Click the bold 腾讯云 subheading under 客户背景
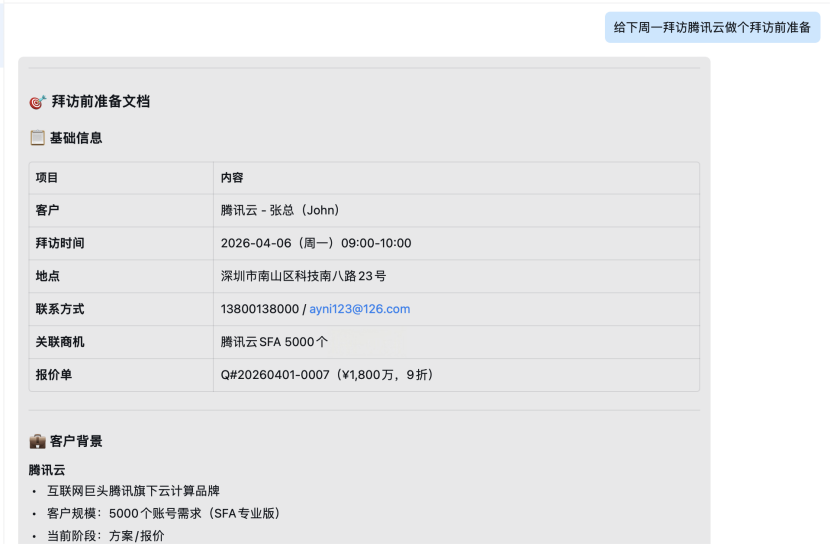The width and height of the screenshot is (830, 544). click(49, 469)
